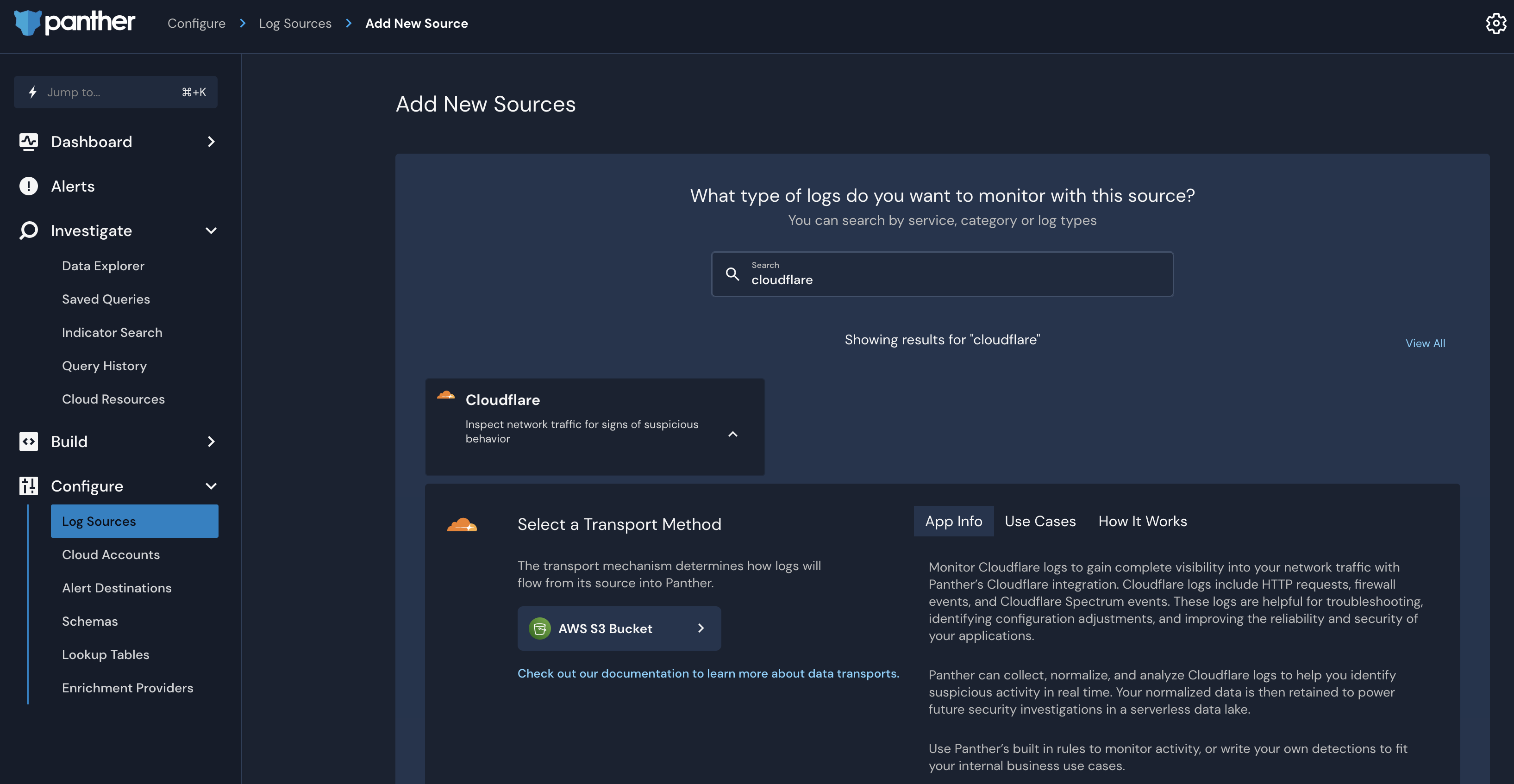
Task: Open Cloud Accounts
Action: 111,555
